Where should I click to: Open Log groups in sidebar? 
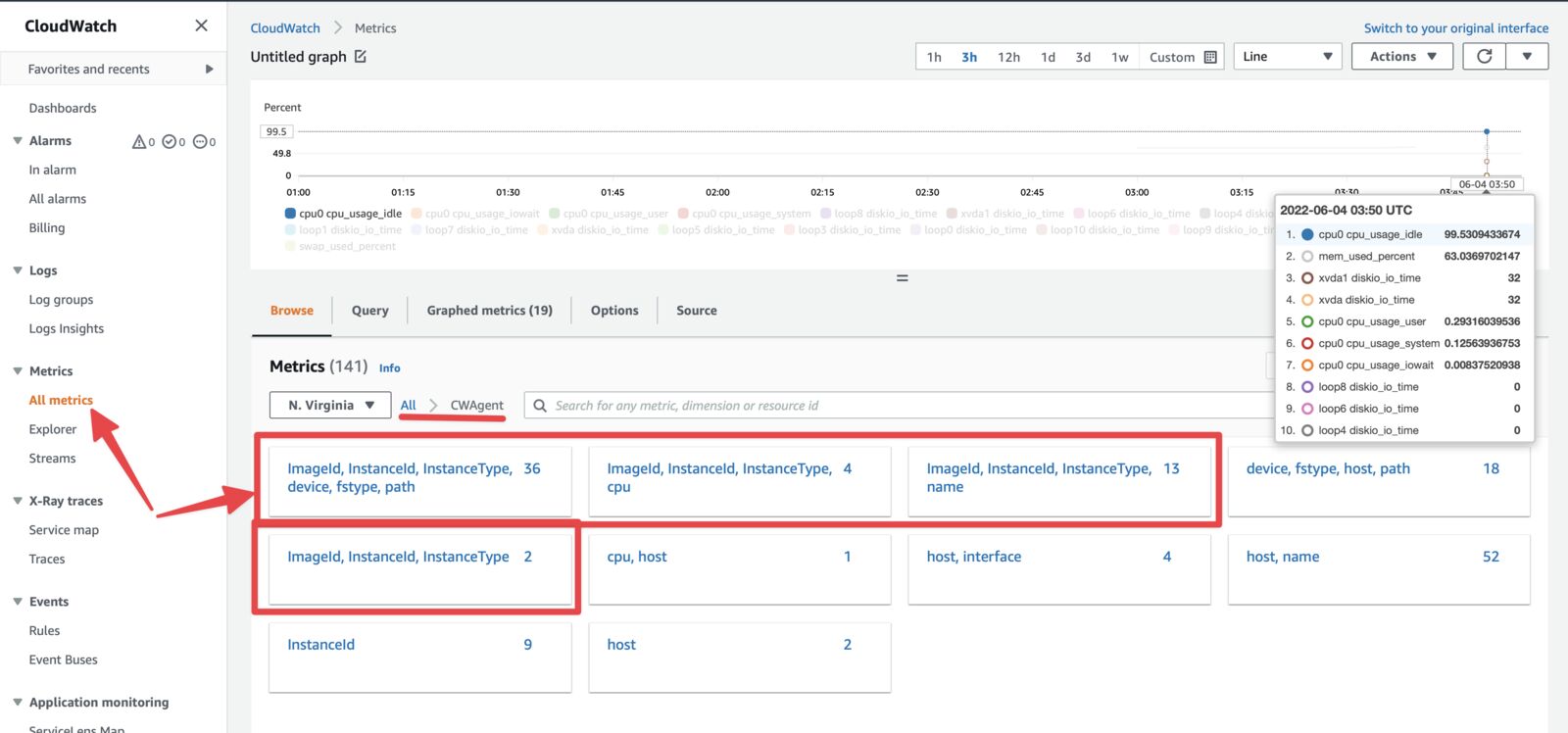point(62,300)
